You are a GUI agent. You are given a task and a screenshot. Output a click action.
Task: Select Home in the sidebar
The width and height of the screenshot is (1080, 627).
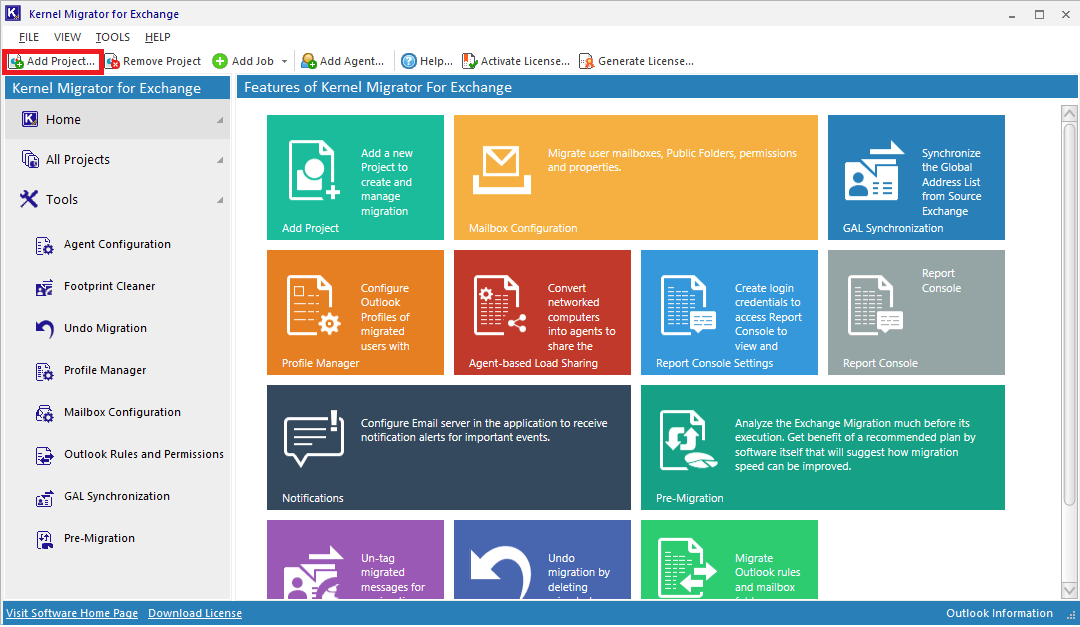click(x=117, y=119)
